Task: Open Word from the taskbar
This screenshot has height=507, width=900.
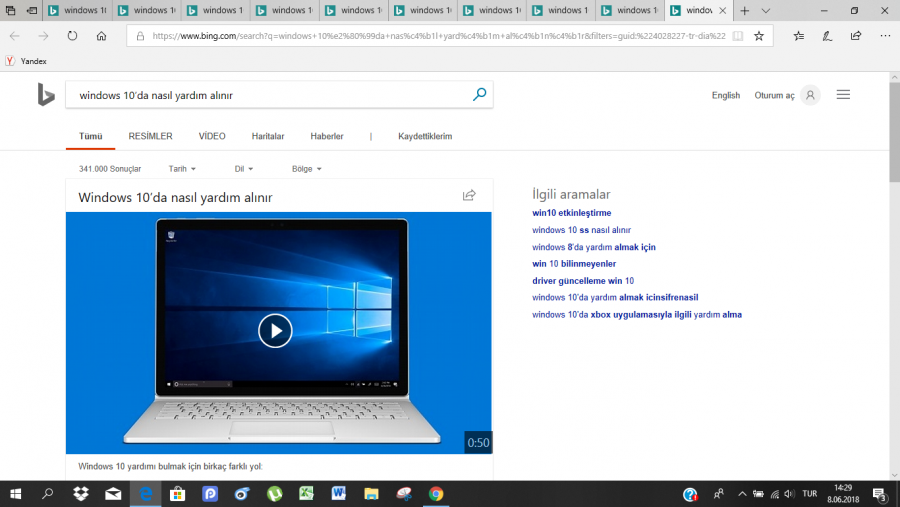Action: [339, 494]
